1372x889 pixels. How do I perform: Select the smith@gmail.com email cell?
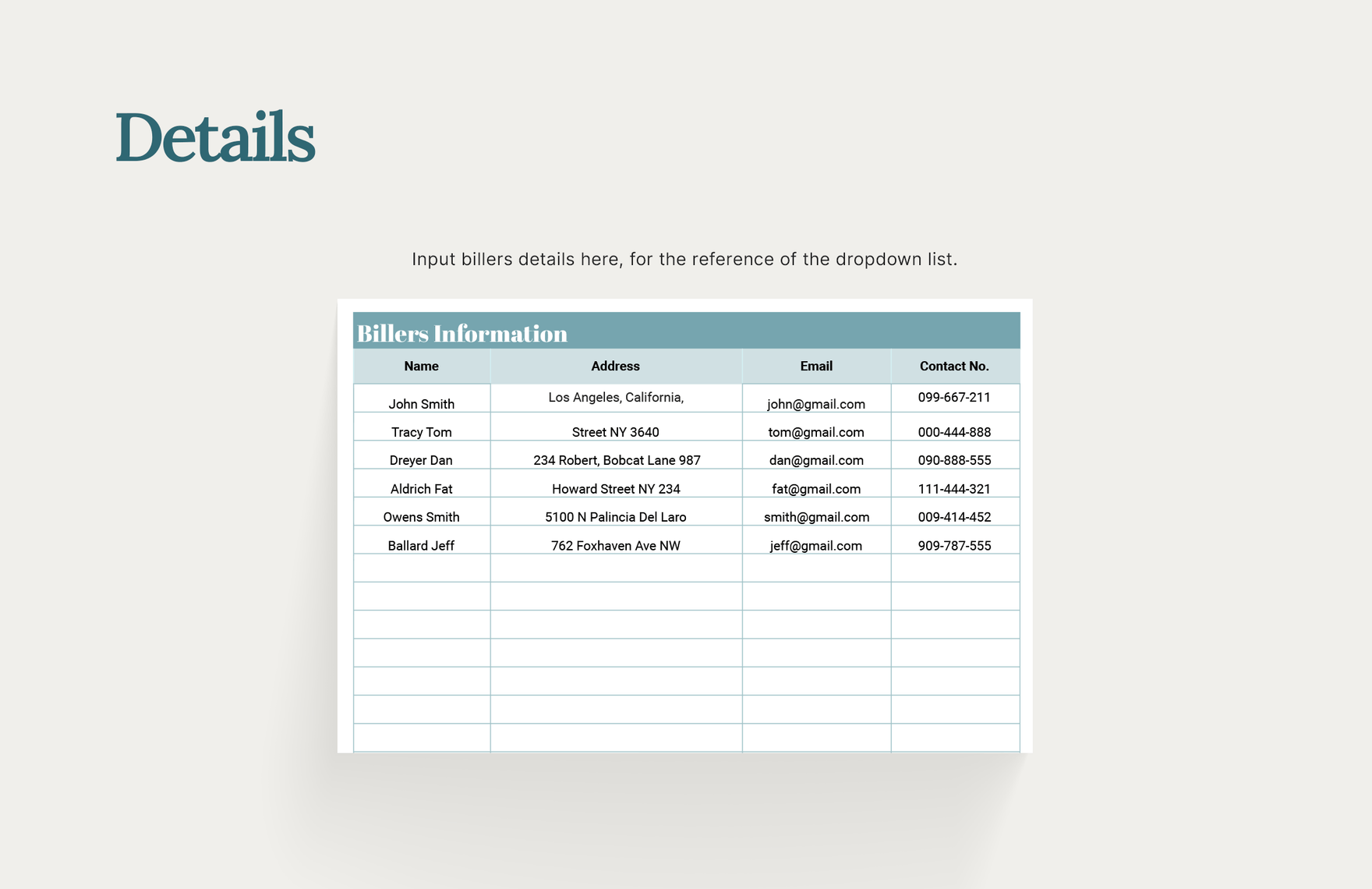[x=816, y=512]
